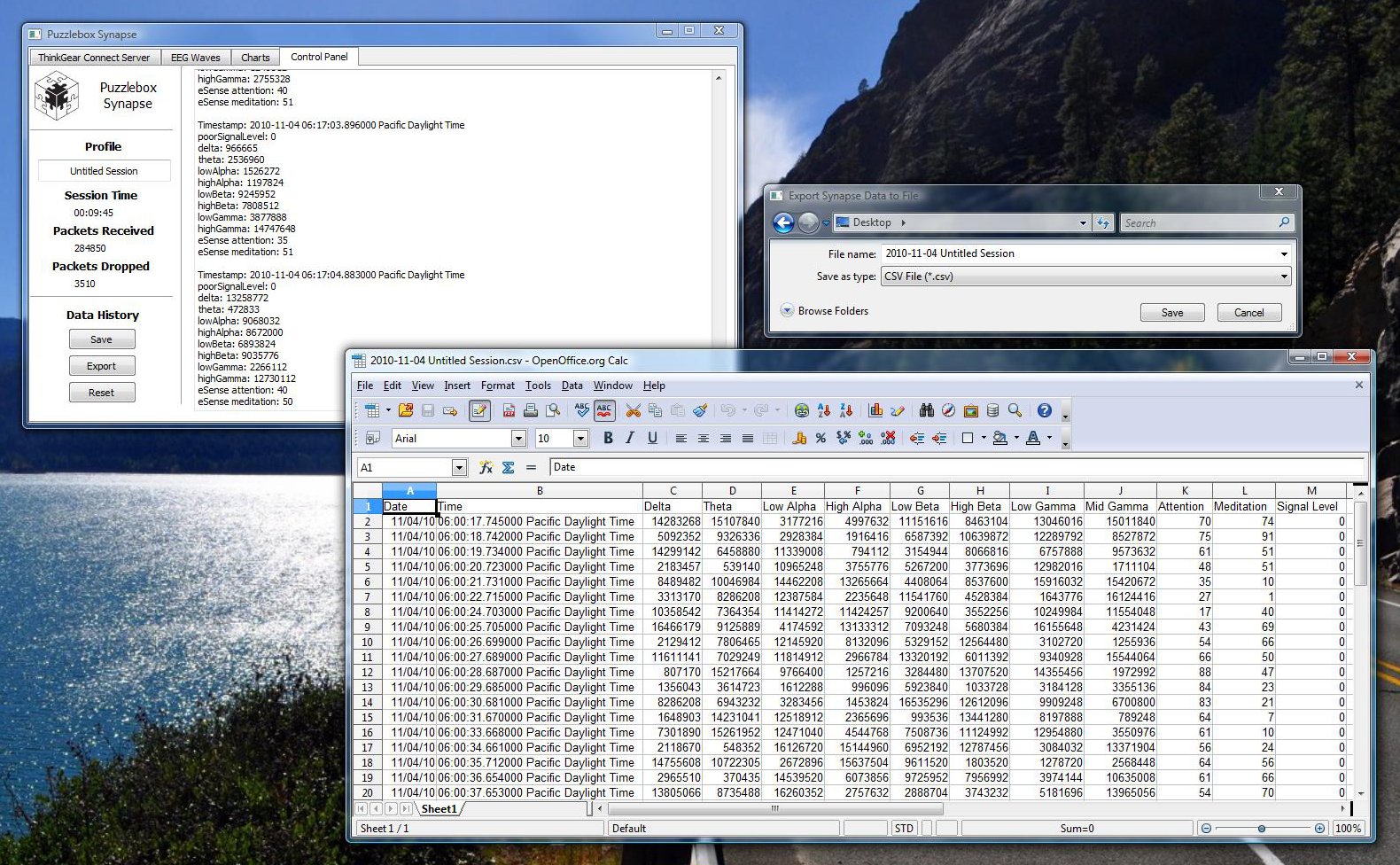The image size is (1400, 865).
Task: Open the Gallery icon
Action: pos(970,410)
